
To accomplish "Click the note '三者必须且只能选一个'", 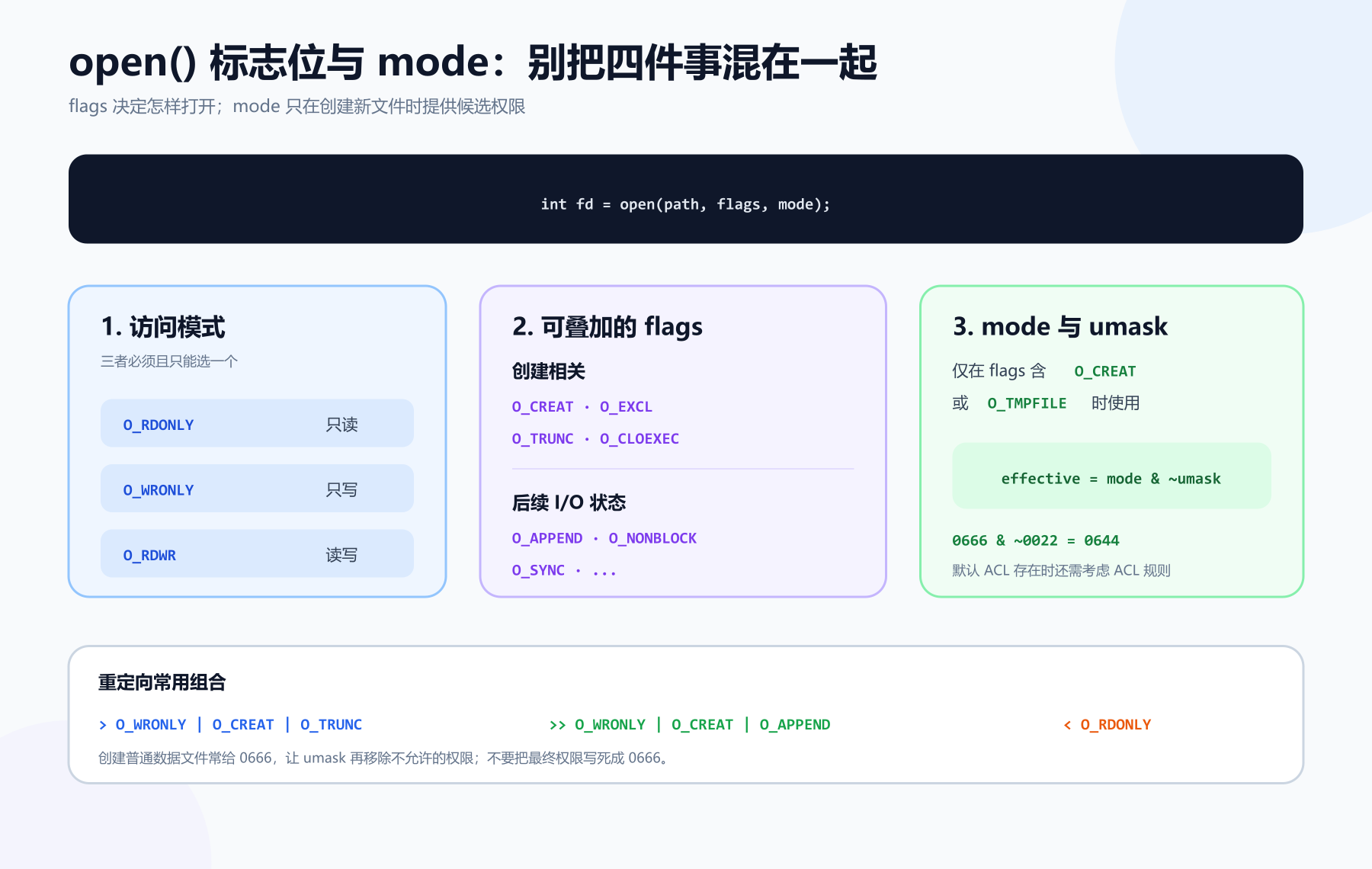I will 169,361.
